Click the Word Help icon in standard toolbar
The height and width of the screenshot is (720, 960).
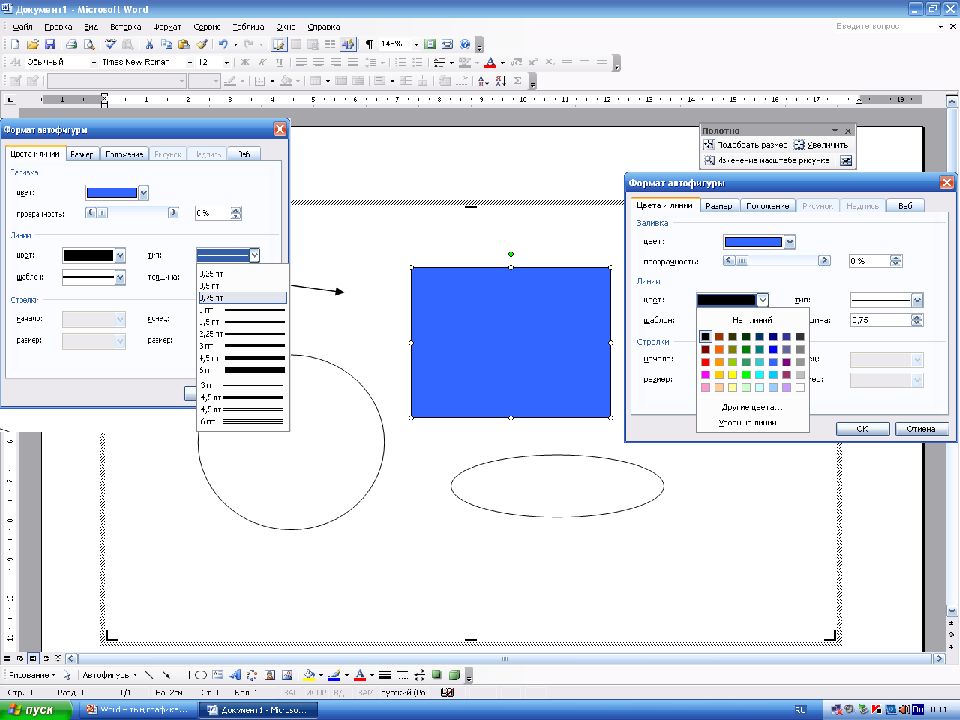point(465,44)
